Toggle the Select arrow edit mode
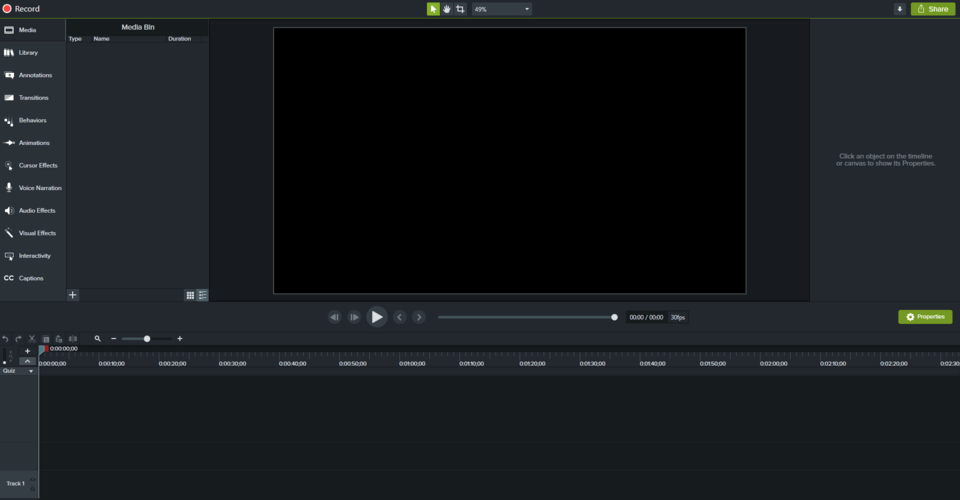The width and height of the screenshot is (960, 500). 433,9
